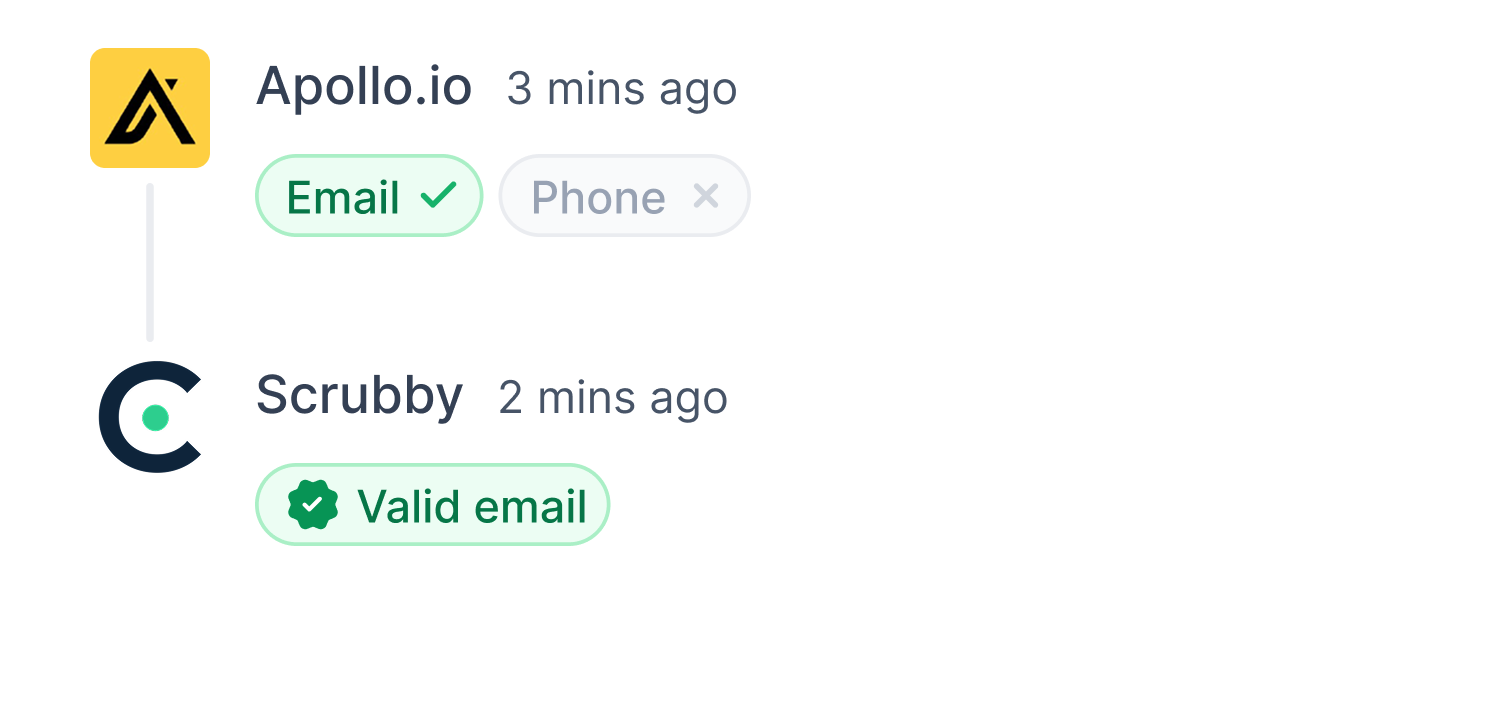Viewport: 1500px width, 714px height.
Task: Click the verified badge icon beside Valid email
Action: click(311, 504)
